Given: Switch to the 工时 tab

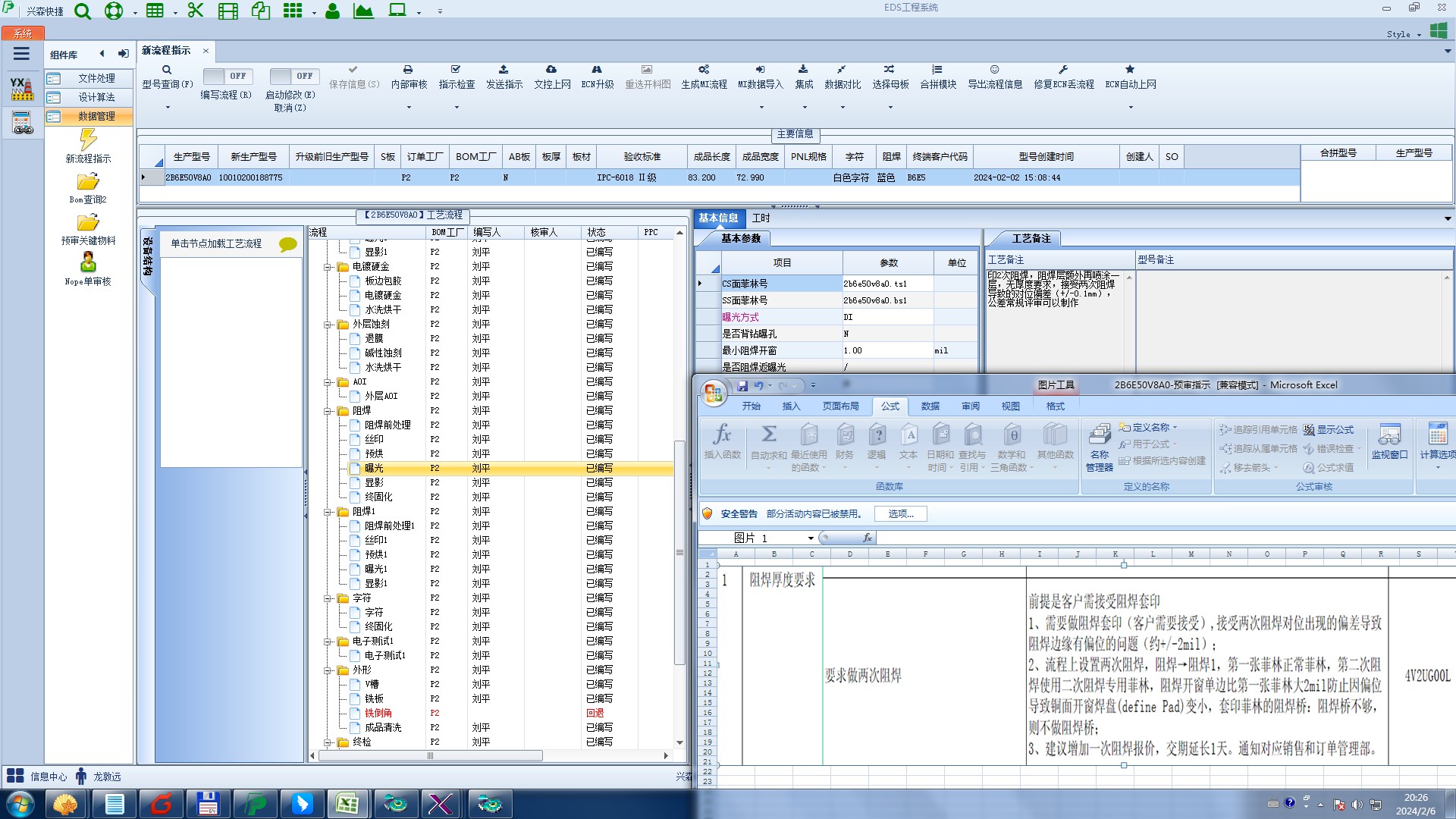Looking at the screenshot, I should coord(761,218).
